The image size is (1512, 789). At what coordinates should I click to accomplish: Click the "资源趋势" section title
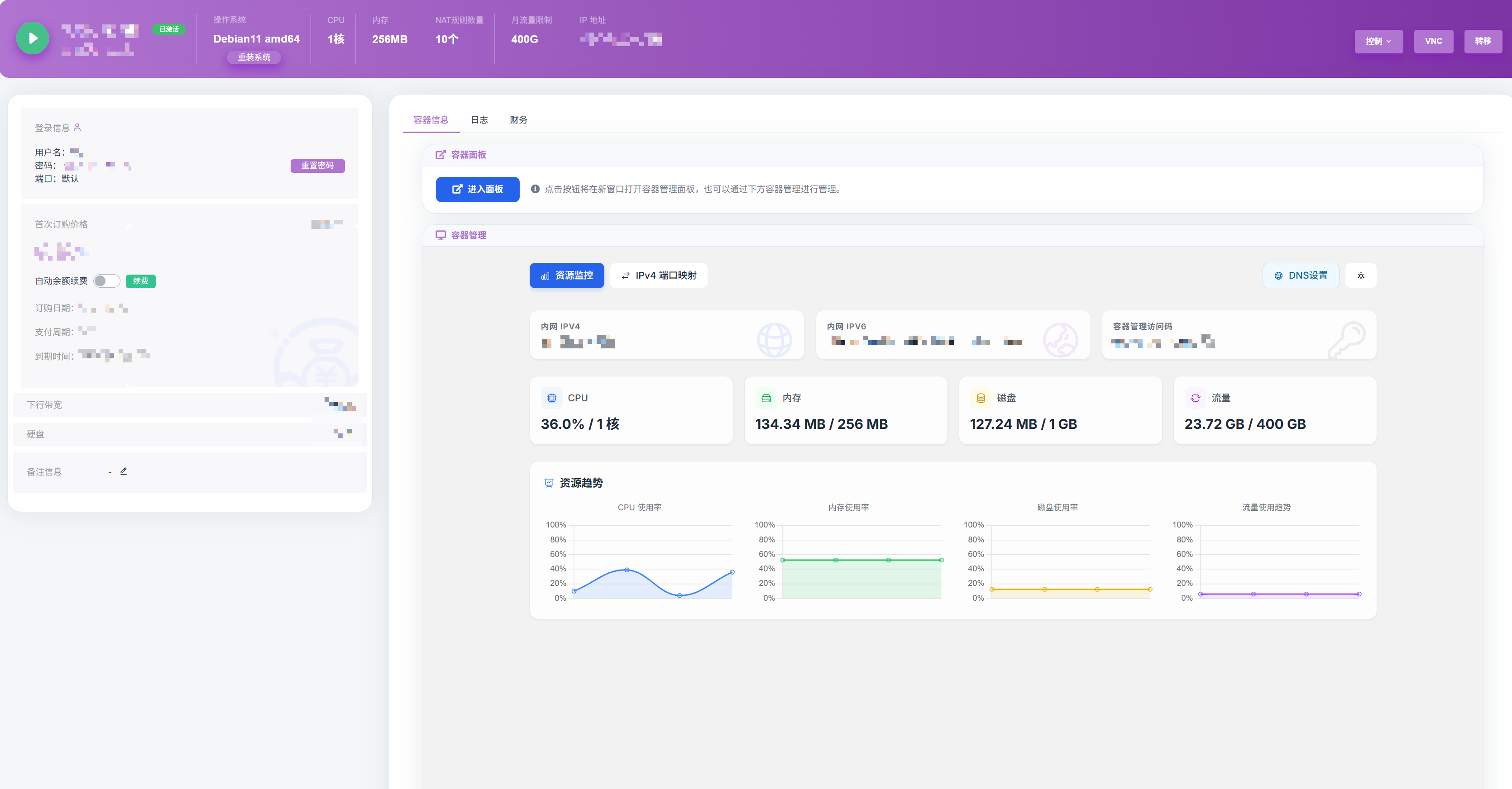581,483
